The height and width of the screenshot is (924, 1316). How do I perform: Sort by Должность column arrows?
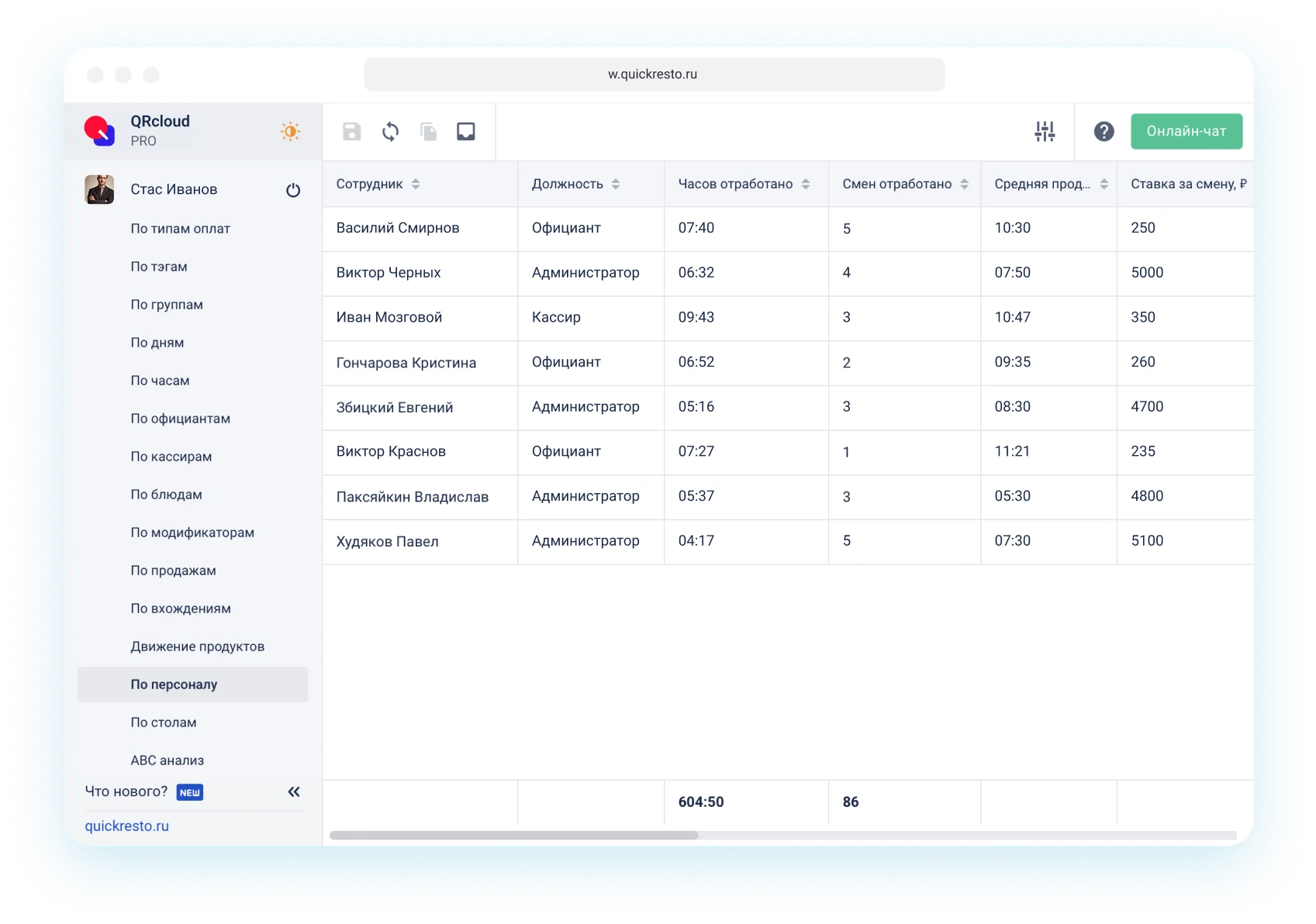(616, 184)
